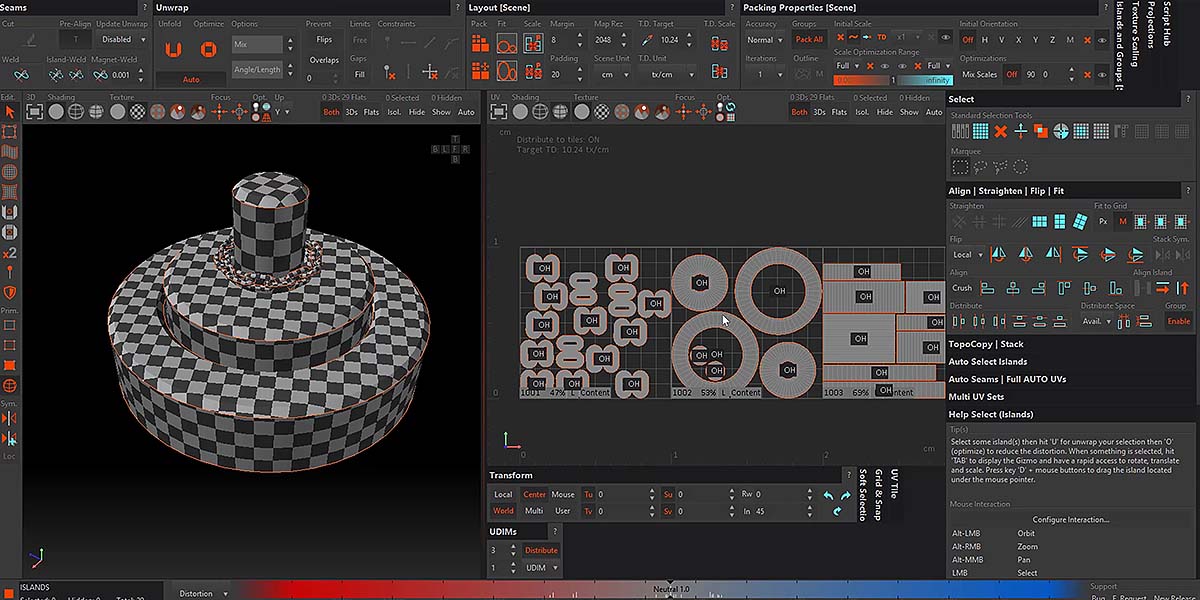
Task: Toggle Initial Orientation Off button
Action: [967, 40]
